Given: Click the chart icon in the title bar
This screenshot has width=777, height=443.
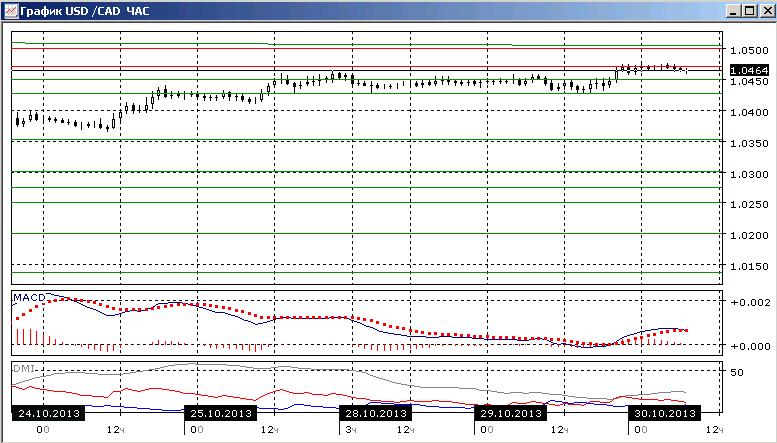Looking at the screenshot, I should tap(10, 10).
